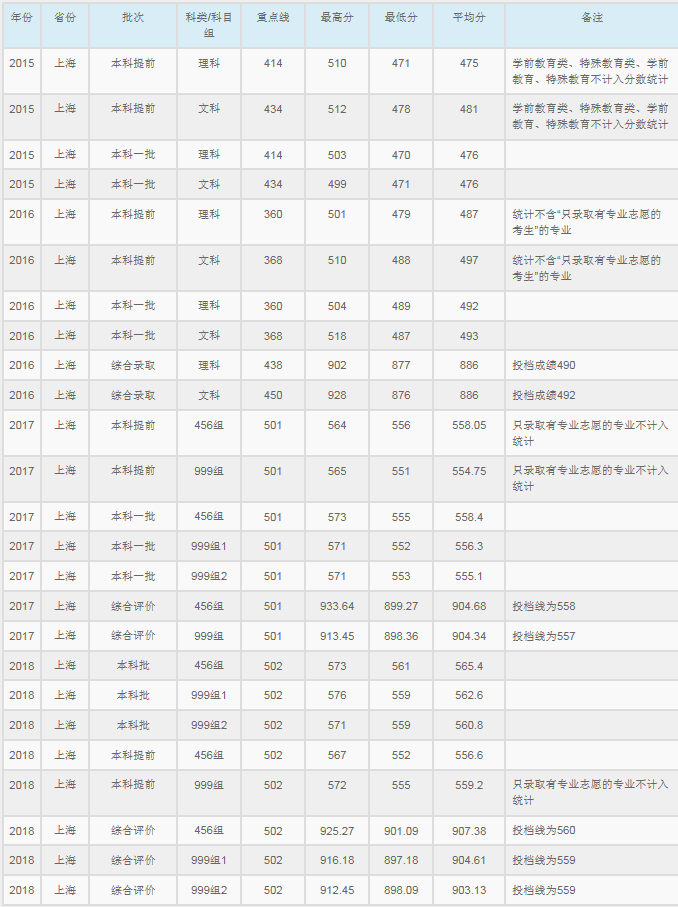
Task: Select the remark 投档线为558
Action: point(544,606)
